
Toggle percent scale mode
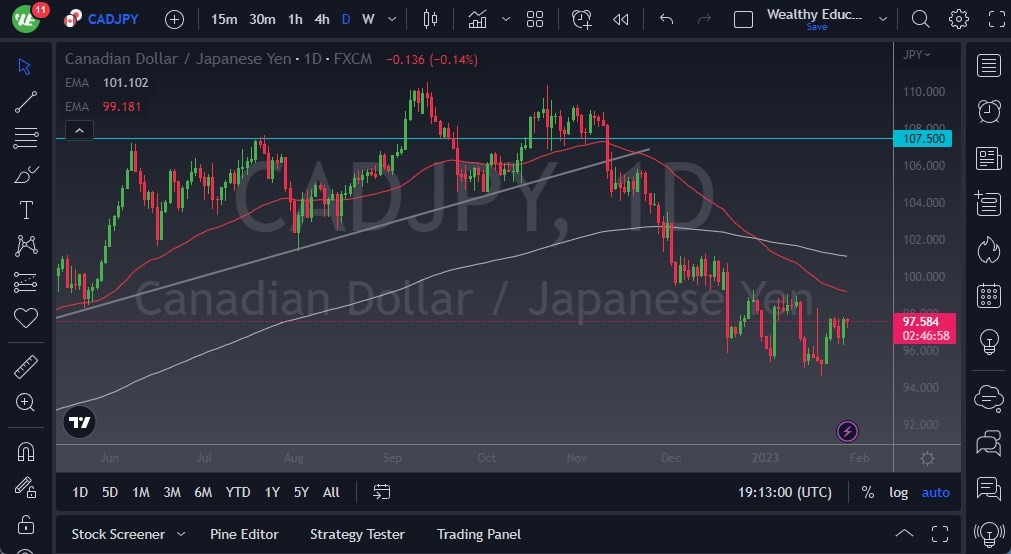point(867,492)
